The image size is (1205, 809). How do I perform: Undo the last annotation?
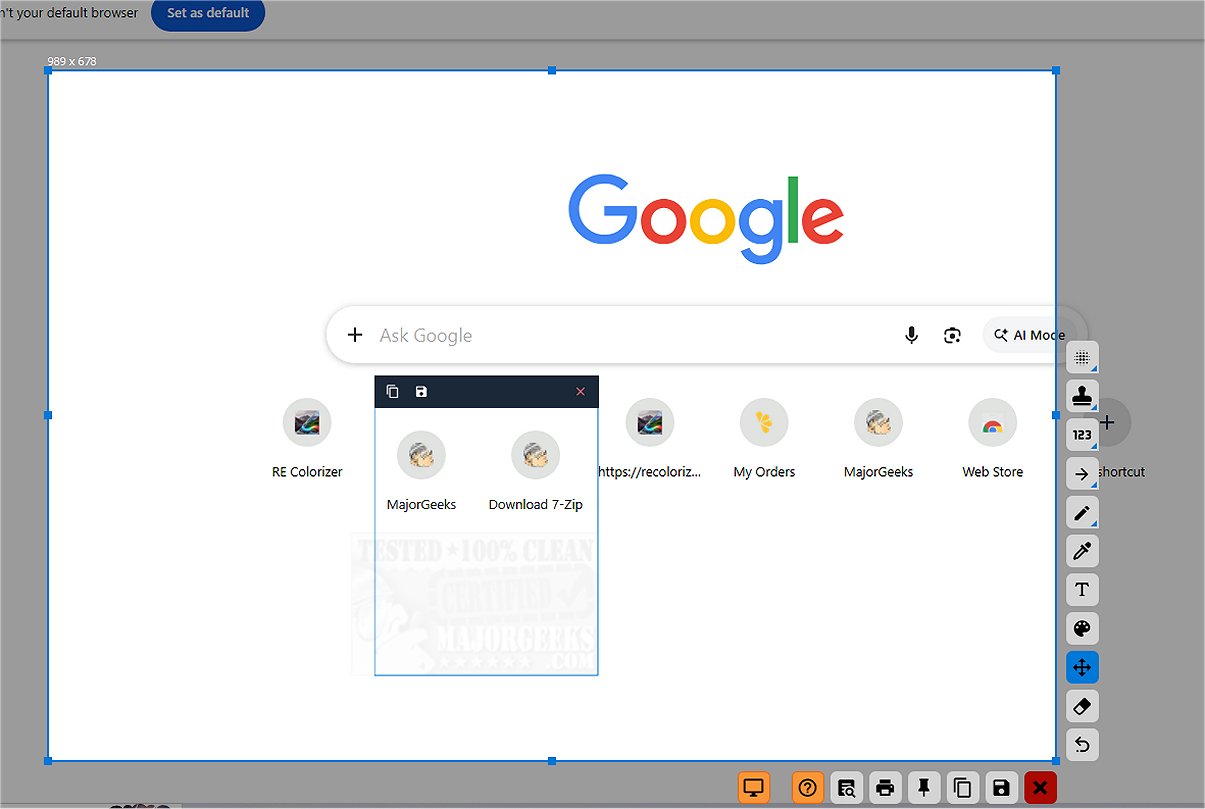point(1082,745)
